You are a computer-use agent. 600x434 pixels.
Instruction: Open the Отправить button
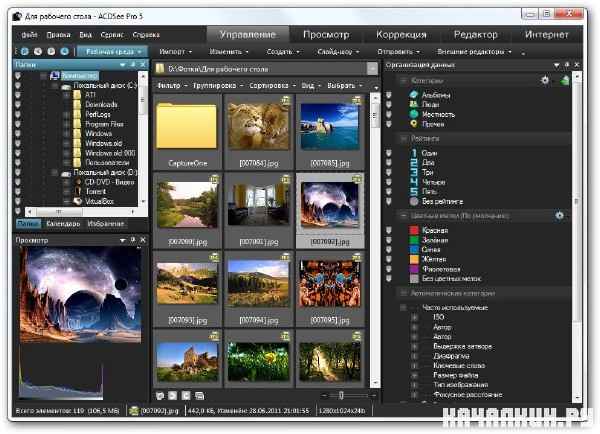[x=398, y=51]
